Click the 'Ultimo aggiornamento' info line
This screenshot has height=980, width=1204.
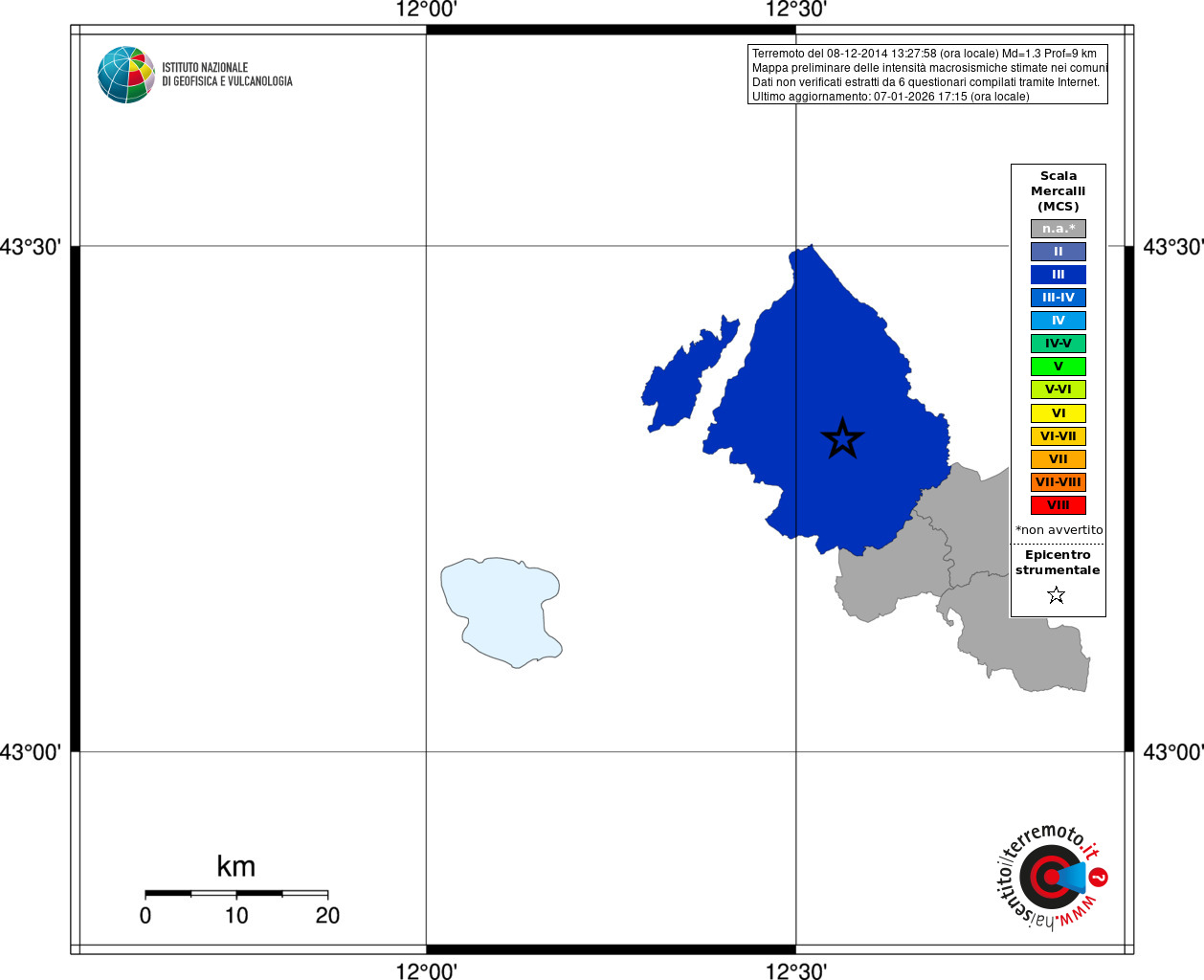coord(891,97)
